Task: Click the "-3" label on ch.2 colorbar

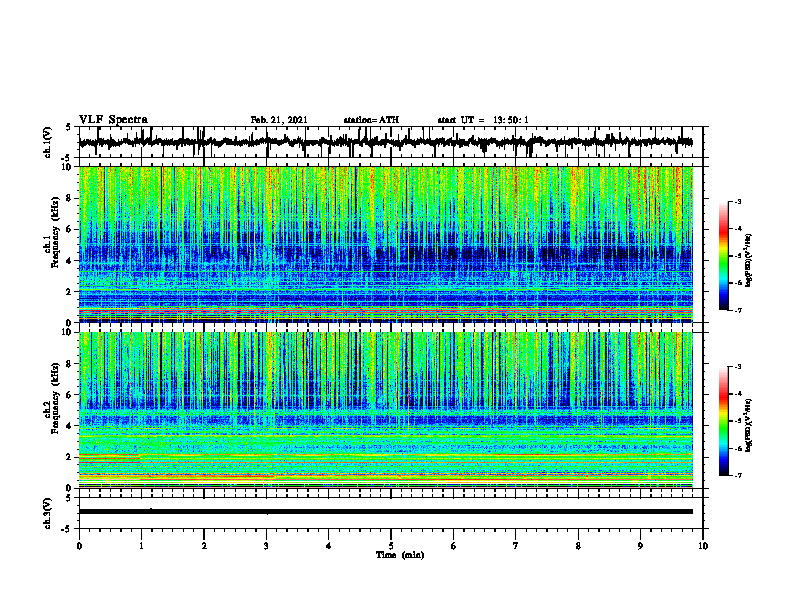Action: click(738, 367)
